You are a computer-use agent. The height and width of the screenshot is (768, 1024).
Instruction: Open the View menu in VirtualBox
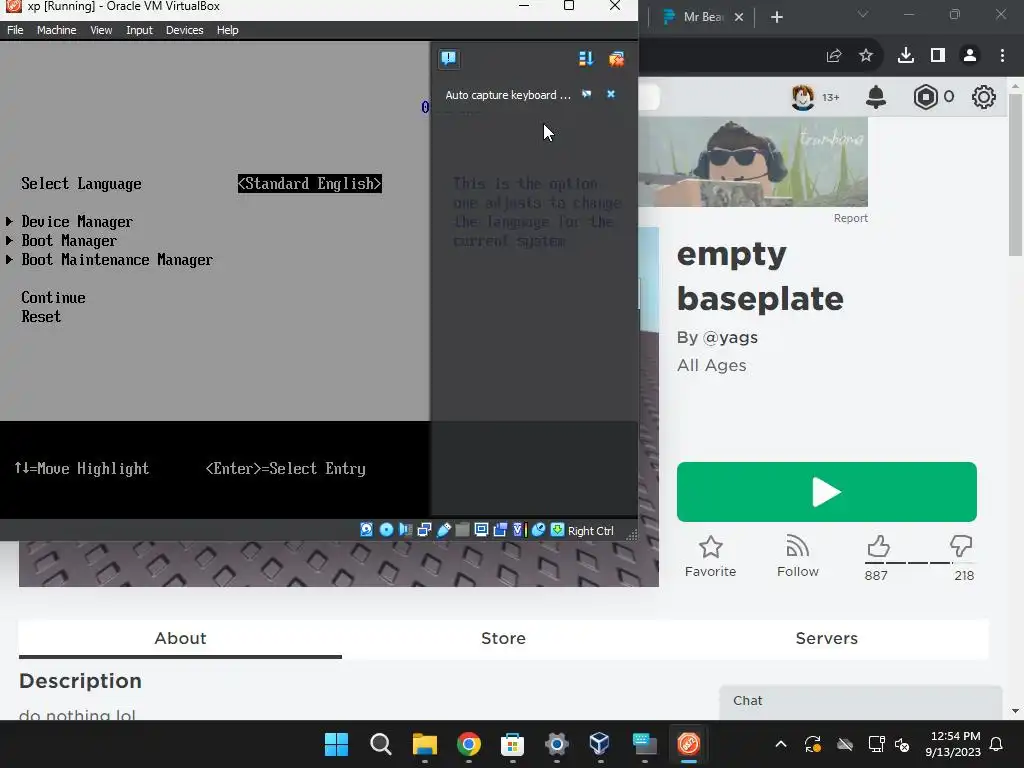point(101,30)
